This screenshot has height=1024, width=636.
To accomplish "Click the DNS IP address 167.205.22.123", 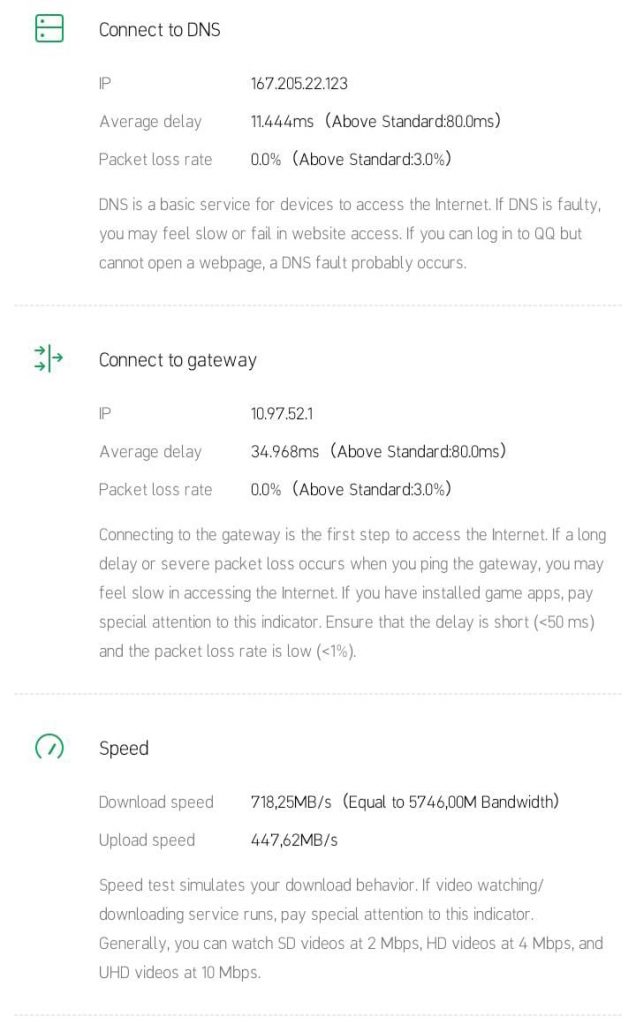I will (x=299, y=84).
